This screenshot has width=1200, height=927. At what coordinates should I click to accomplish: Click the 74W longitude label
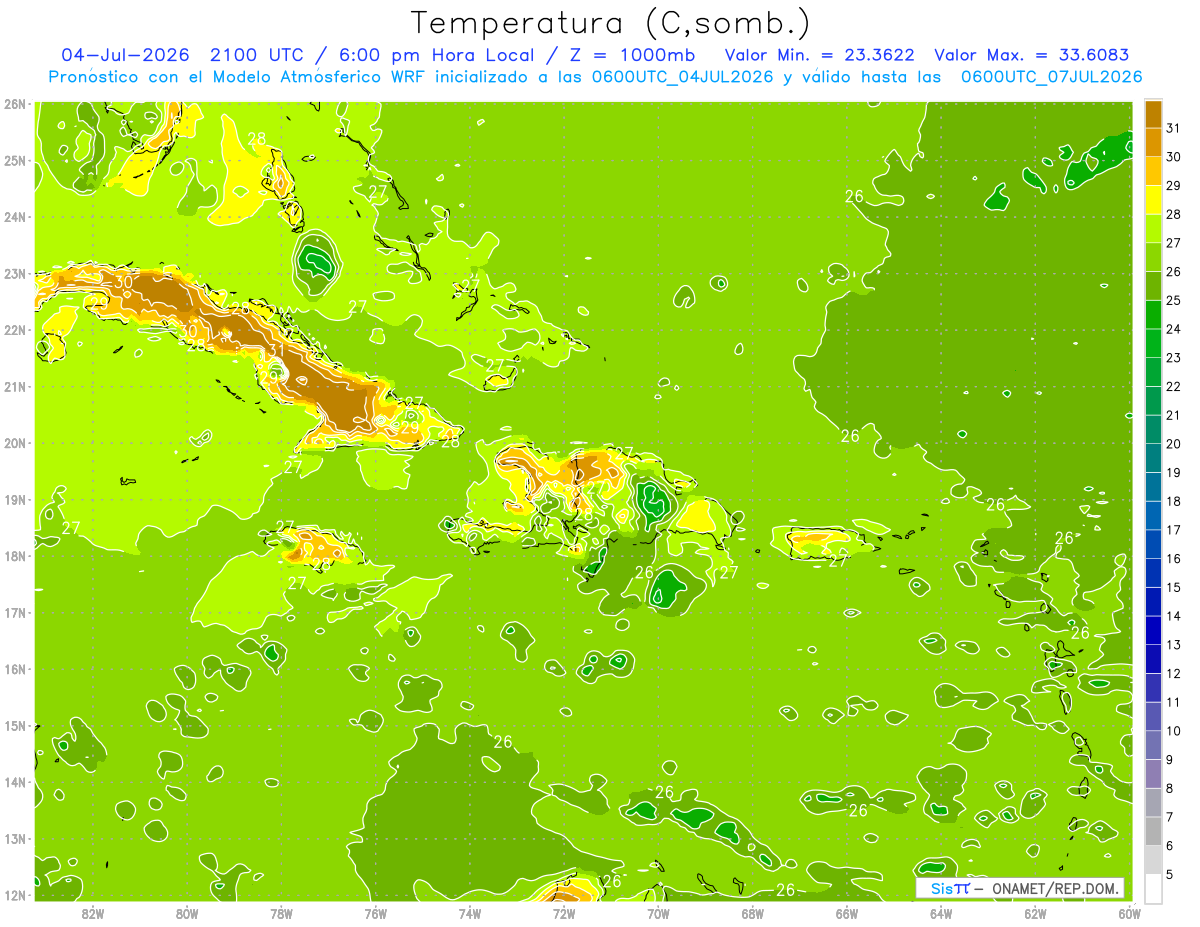point(470,913)
